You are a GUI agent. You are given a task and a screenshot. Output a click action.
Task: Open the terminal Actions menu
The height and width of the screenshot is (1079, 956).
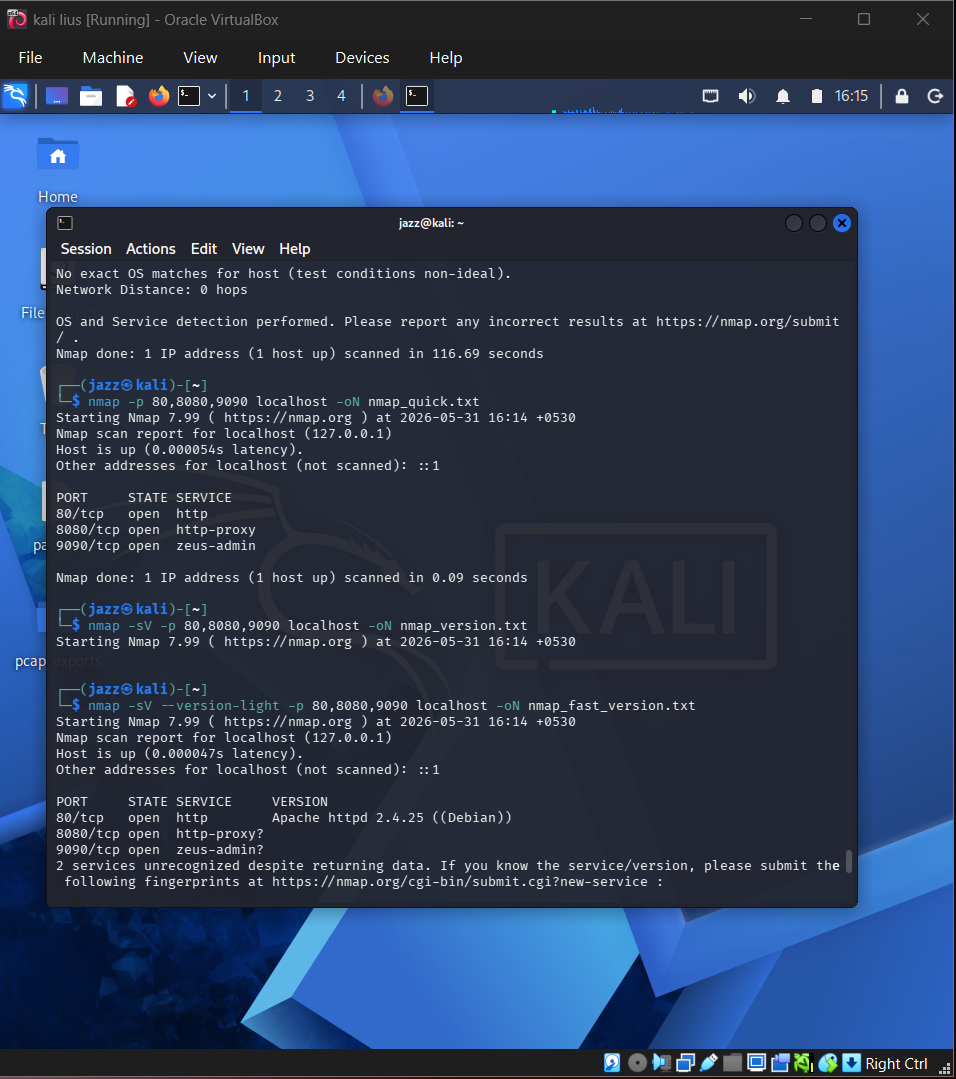coord(151,249)
